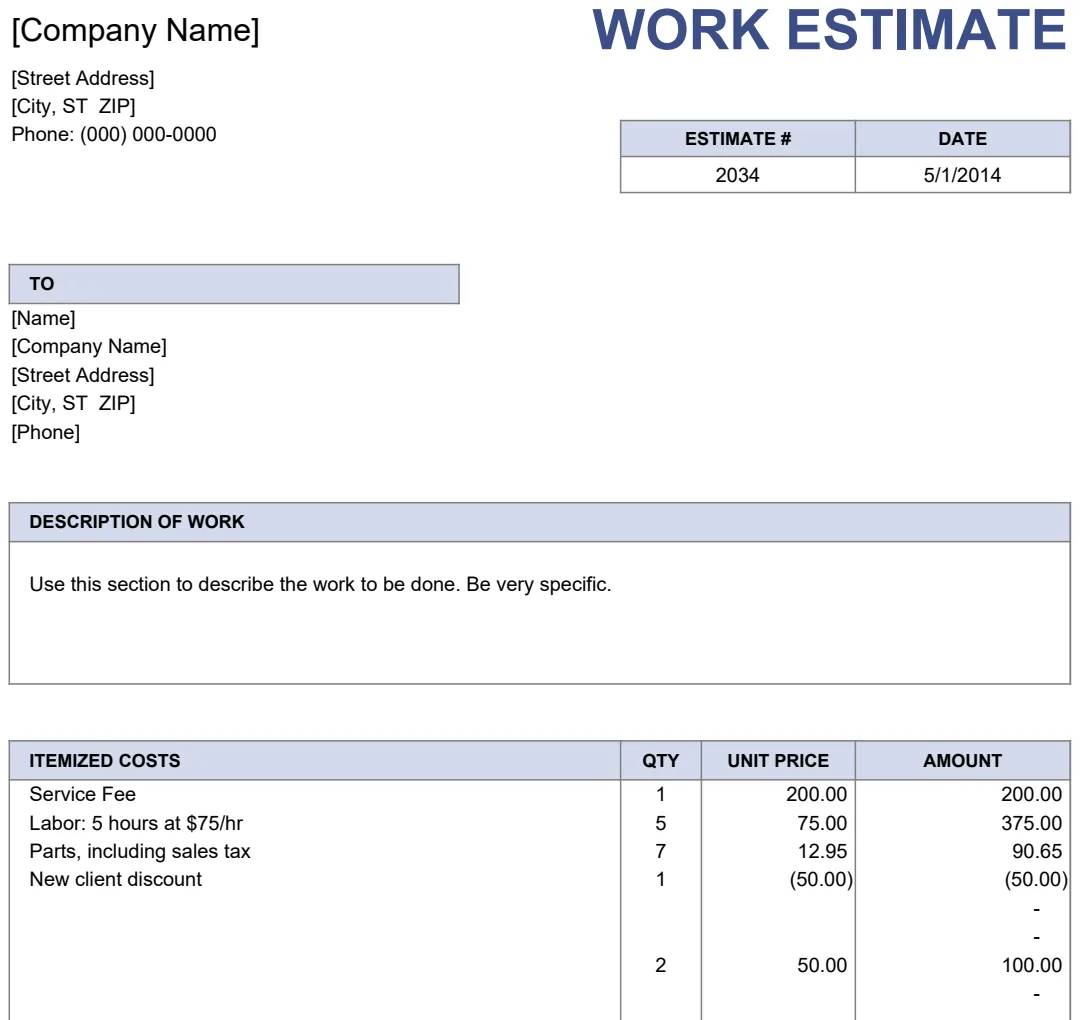
Task: Select the amount 90.65 cell
Action: click(962, 851)
